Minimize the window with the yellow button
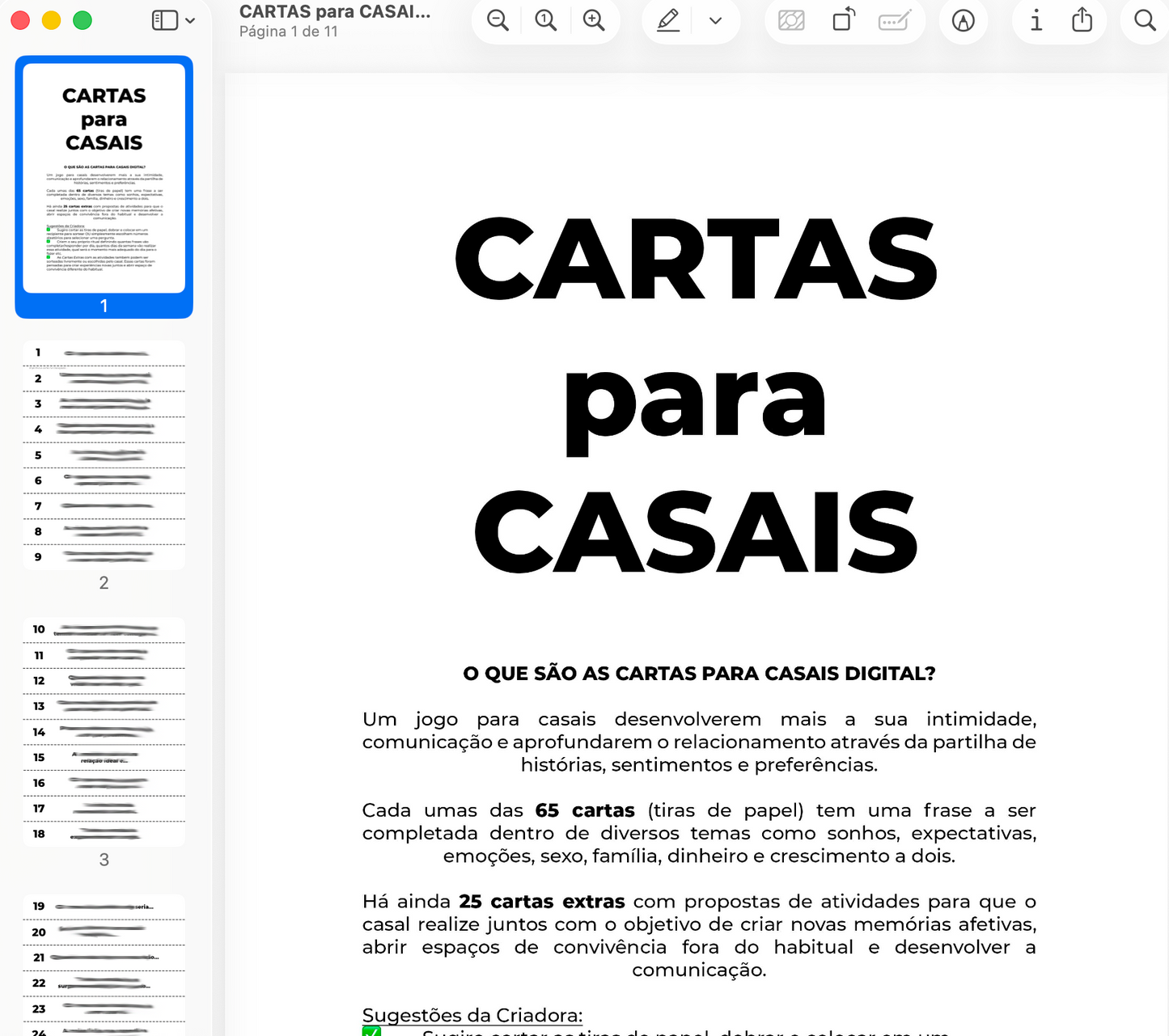 pos(51,20)
